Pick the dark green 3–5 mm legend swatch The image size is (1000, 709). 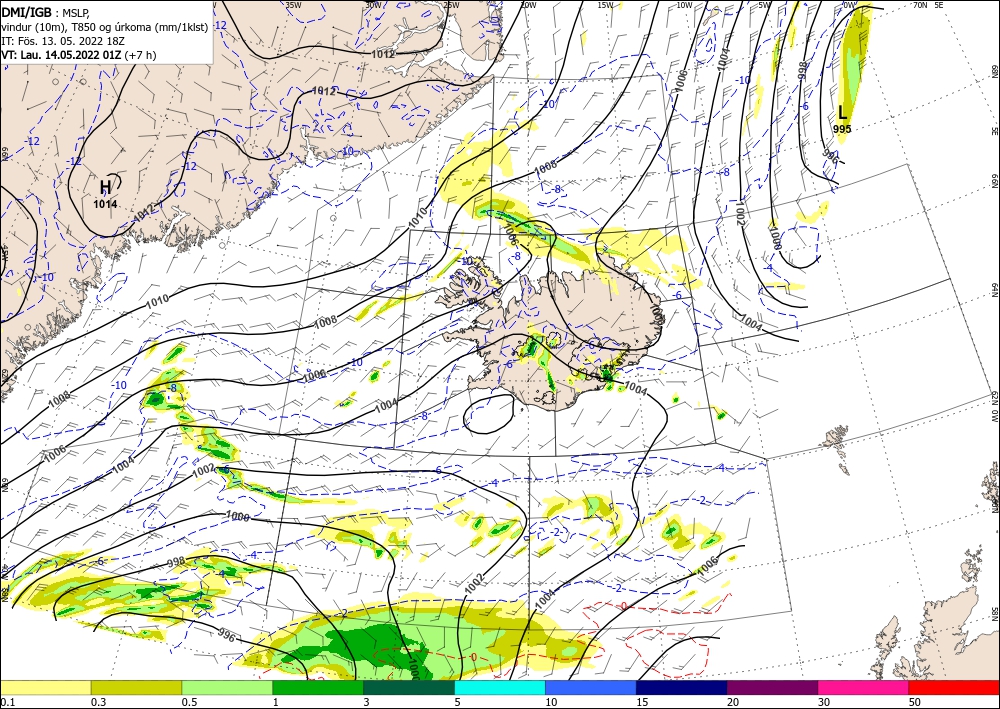point(409,687)
